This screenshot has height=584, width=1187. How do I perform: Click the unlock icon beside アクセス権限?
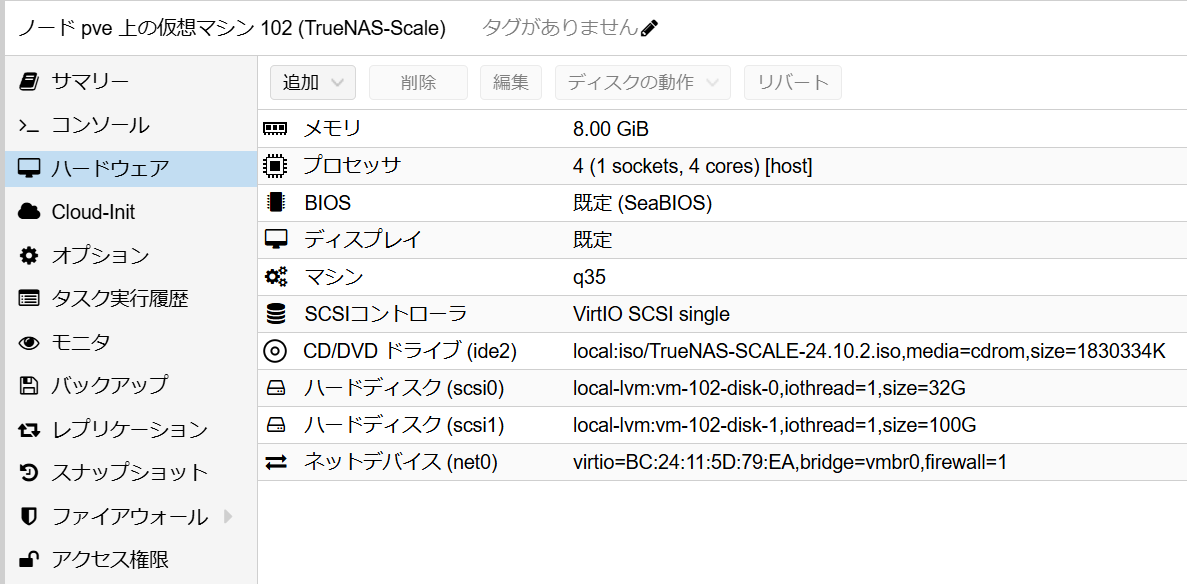(28, 560)
